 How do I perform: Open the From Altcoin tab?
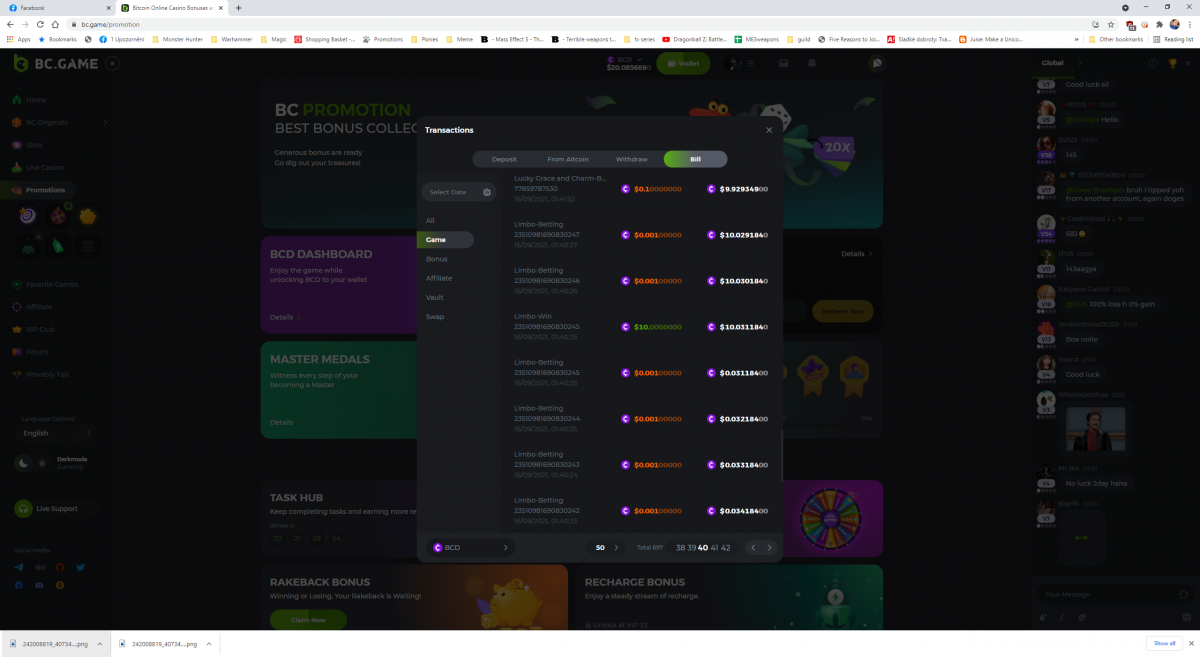pos(567,159)
